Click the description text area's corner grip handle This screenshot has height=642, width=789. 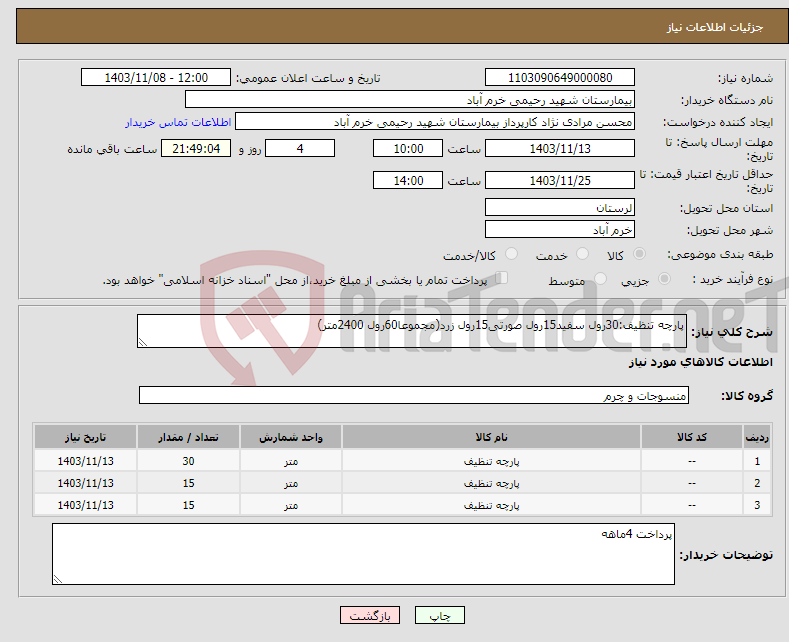click(143, 342)
